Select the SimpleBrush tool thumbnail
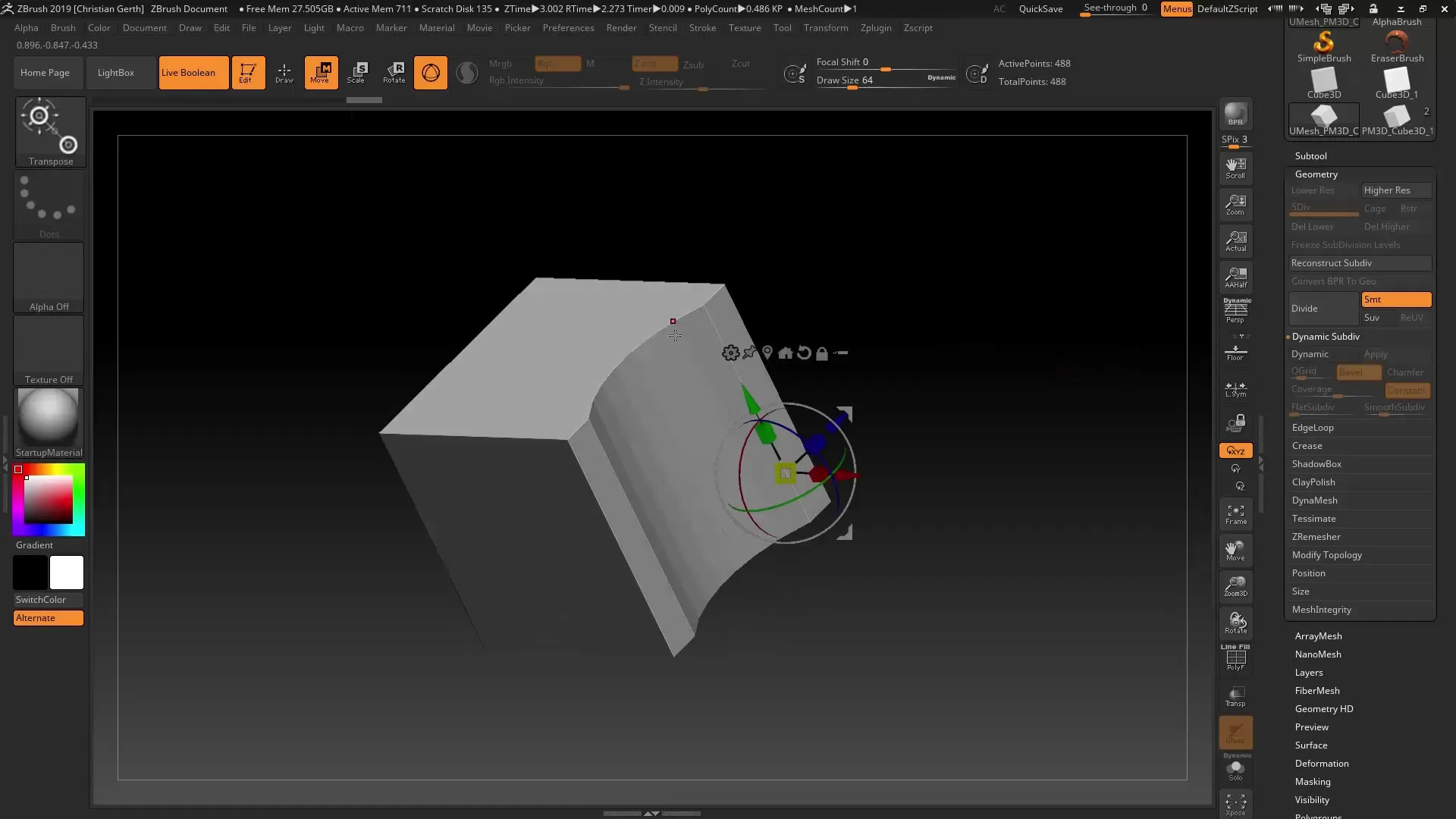Image resolution: width=1456 pixels, height=819 pixels. [x=1324, y=47]
